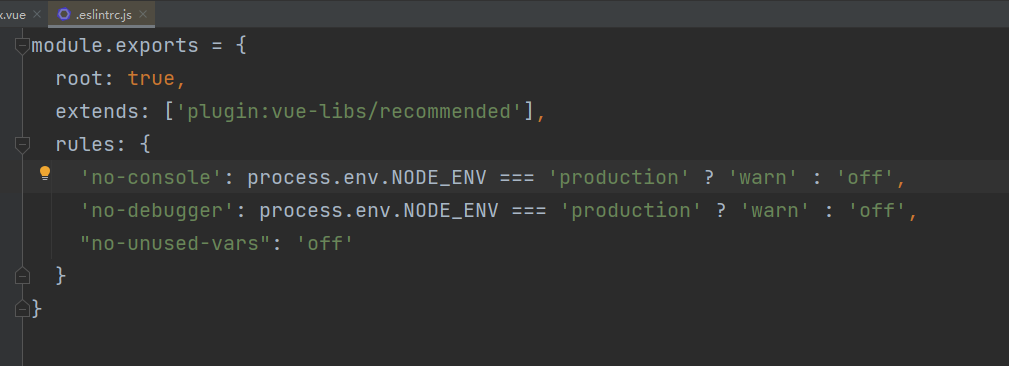Click process.env.NODE_ENV on no-debugger line
The width and height of the screenshot is (1009, 366).
point(378,210)
